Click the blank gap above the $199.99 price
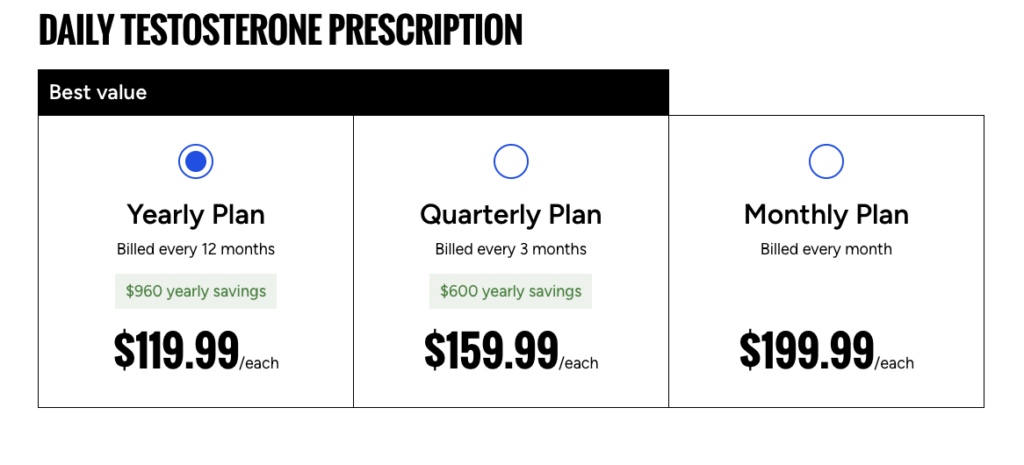The height and width of the screenshot is (465, 1024). 826,291
